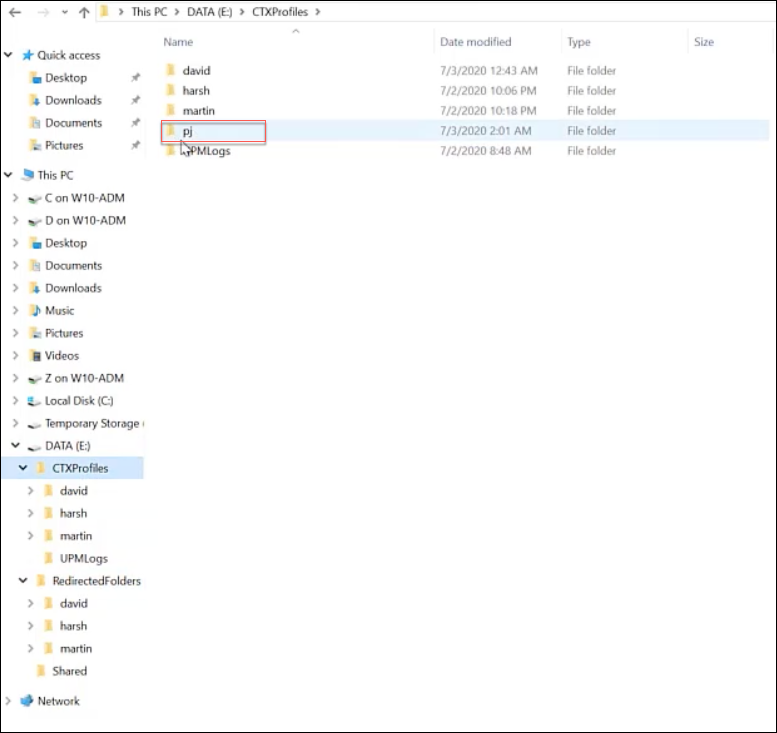Viewport: 777px width, 733px height.
Task: Click date 7/2/2020 10:06 PM cell
Action: pos(488,91)
